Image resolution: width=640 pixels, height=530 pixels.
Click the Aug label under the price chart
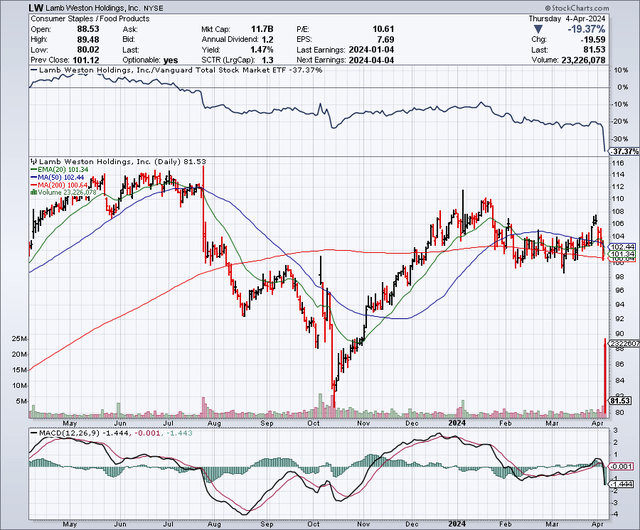click(214, 423)
